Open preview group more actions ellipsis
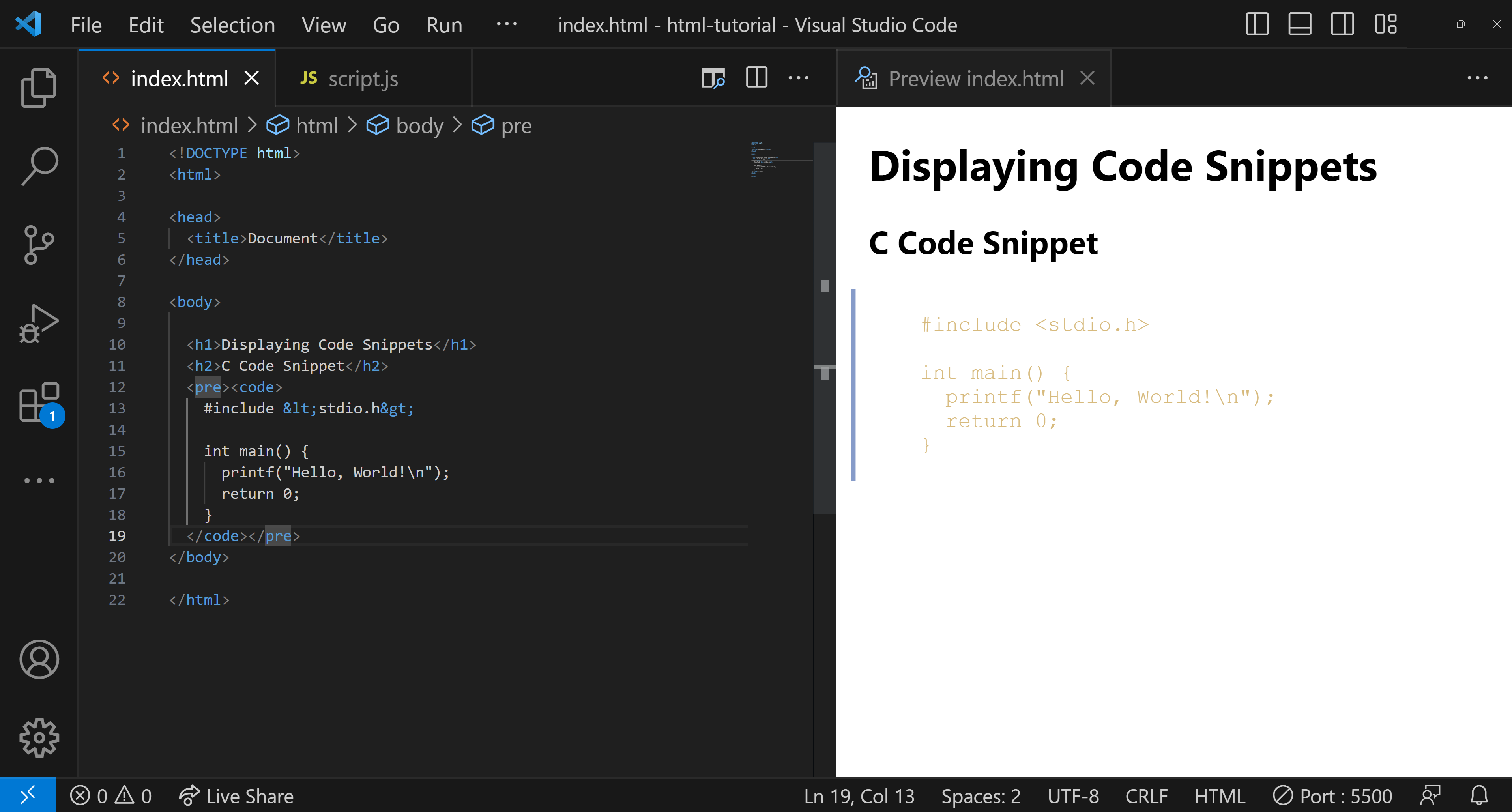This screenshot has width=1512, height=812. click(1477, 77)
